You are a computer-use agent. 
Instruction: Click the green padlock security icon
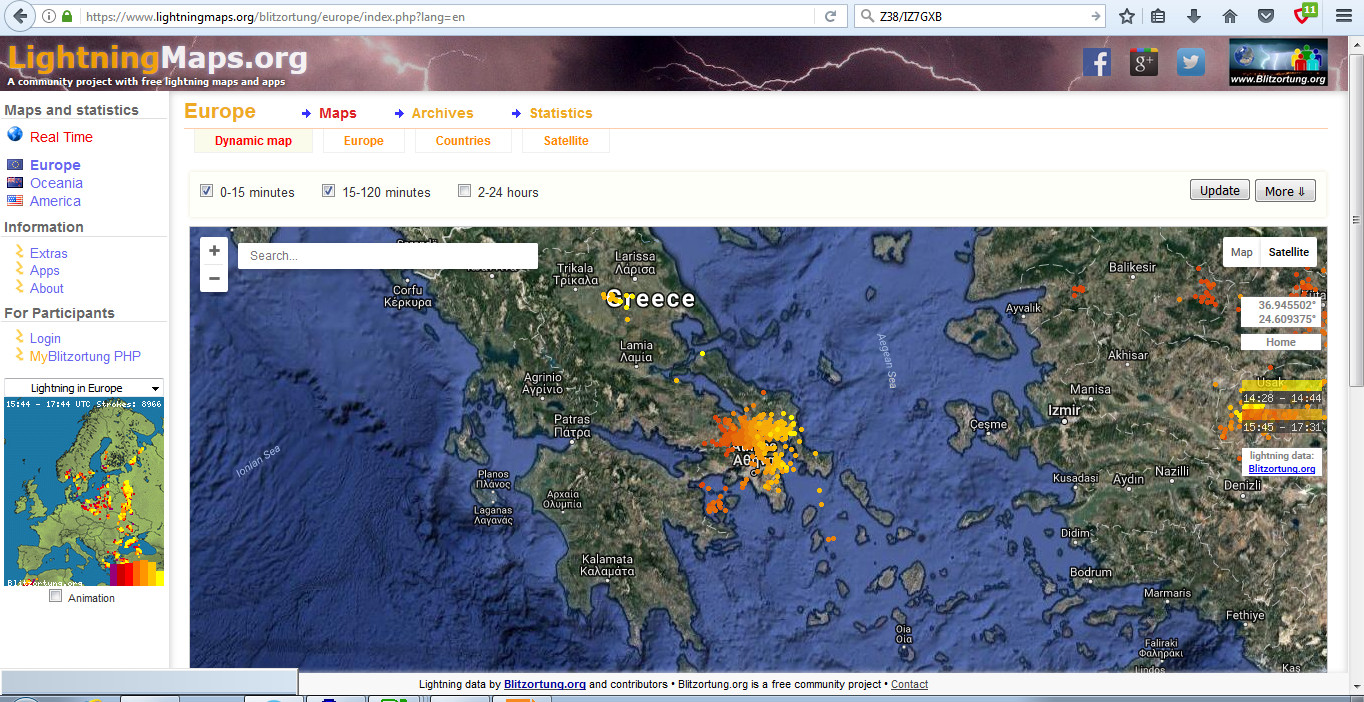(67, 16)
